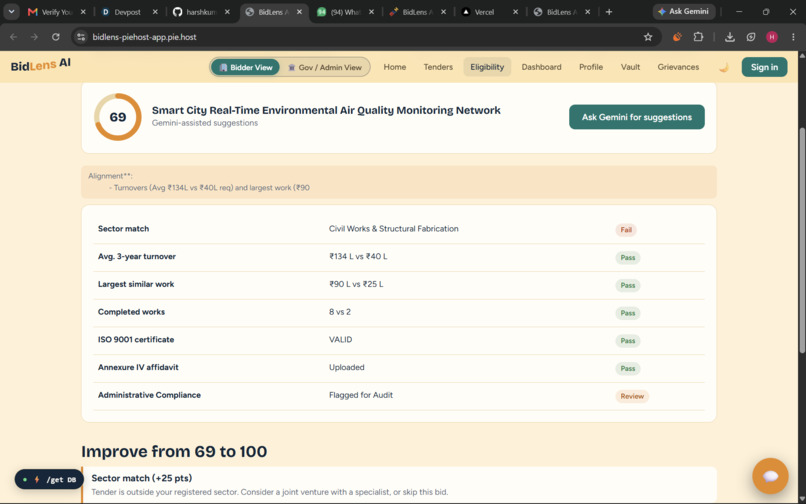Switch to Bidder View
Screen dimensions: 806x504
[x=245, y=67]
